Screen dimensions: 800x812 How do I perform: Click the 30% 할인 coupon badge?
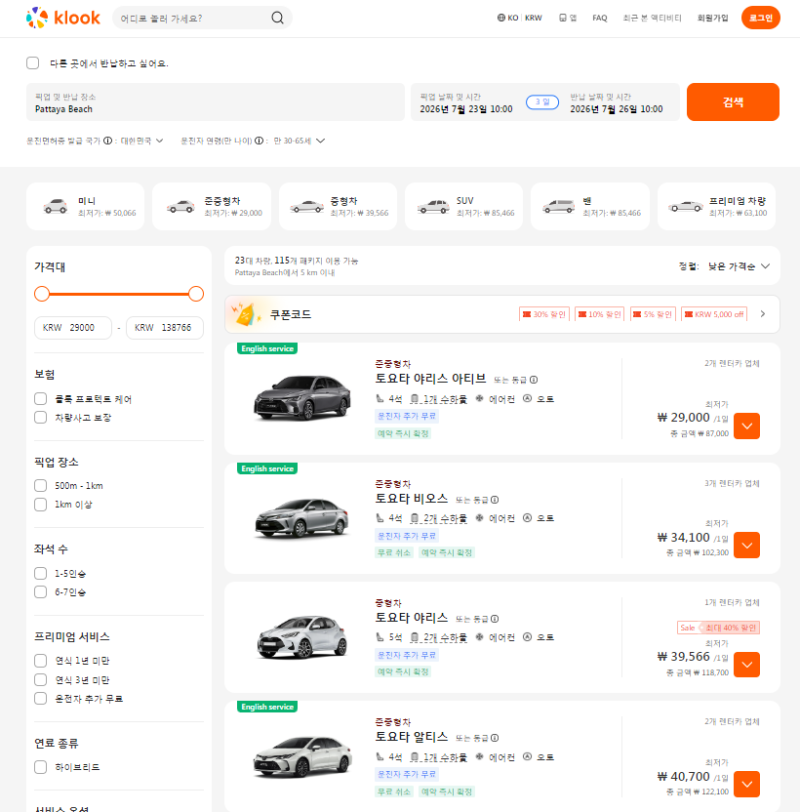pyautogui.click(x=544, y=314)
